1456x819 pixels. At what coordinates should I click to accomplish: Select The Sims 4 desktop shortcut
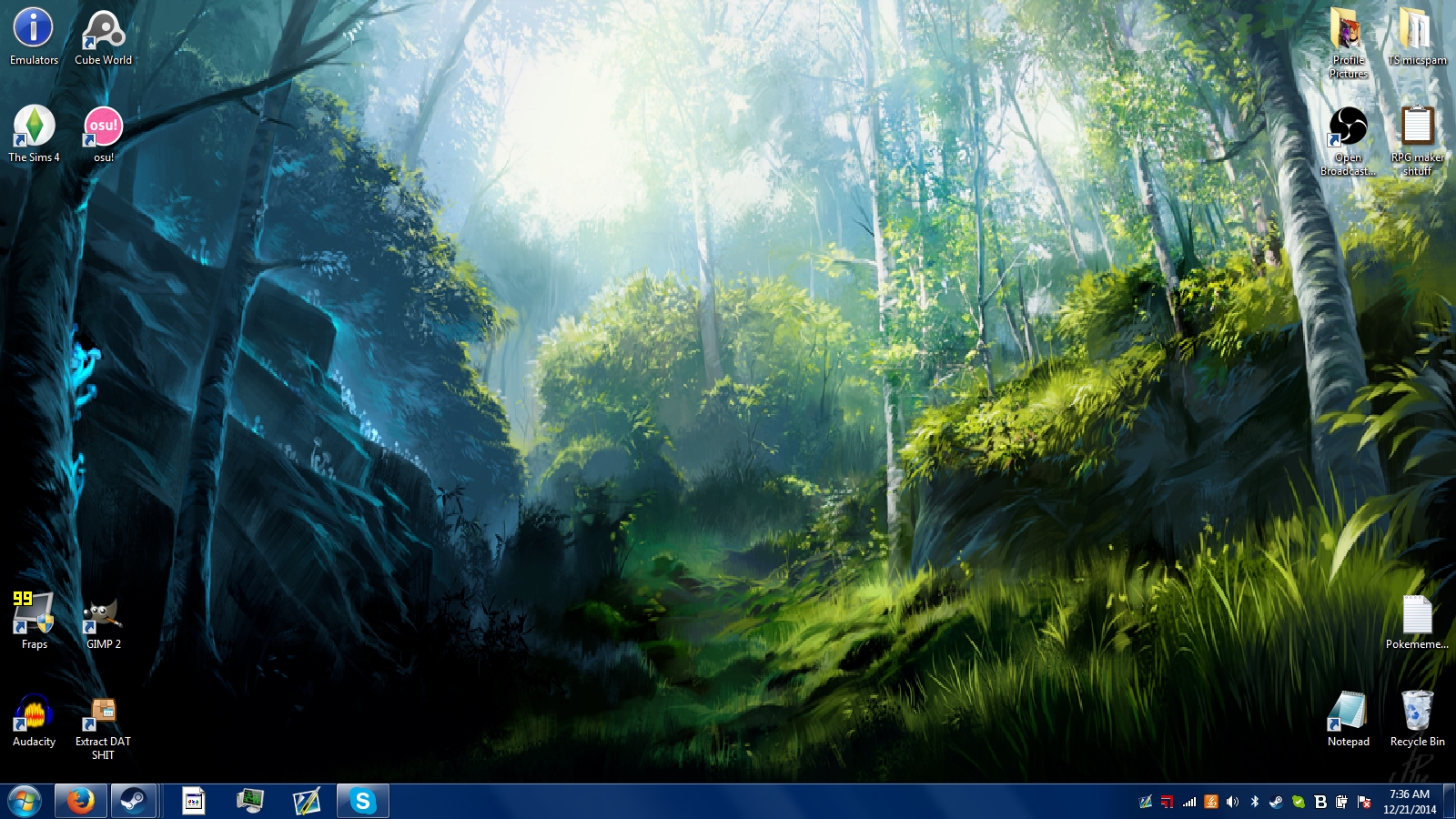[x=34, y=134]
